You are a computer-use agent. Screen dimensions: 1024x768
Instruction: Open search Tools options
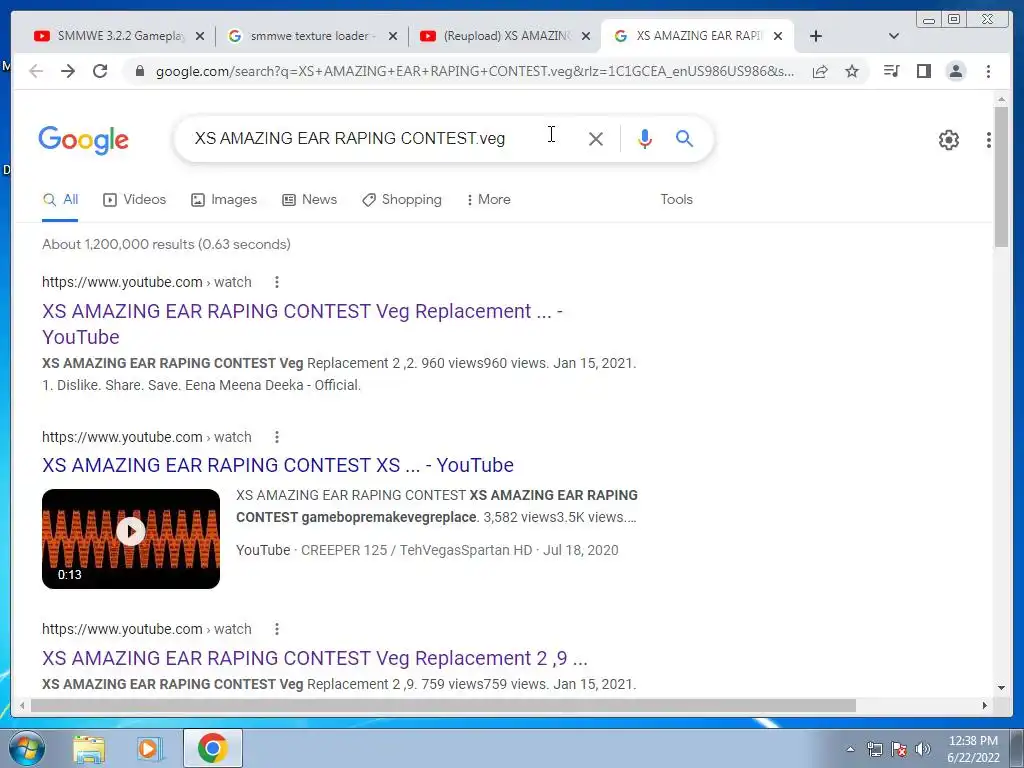pyautogui.click(x=677, y=199)
